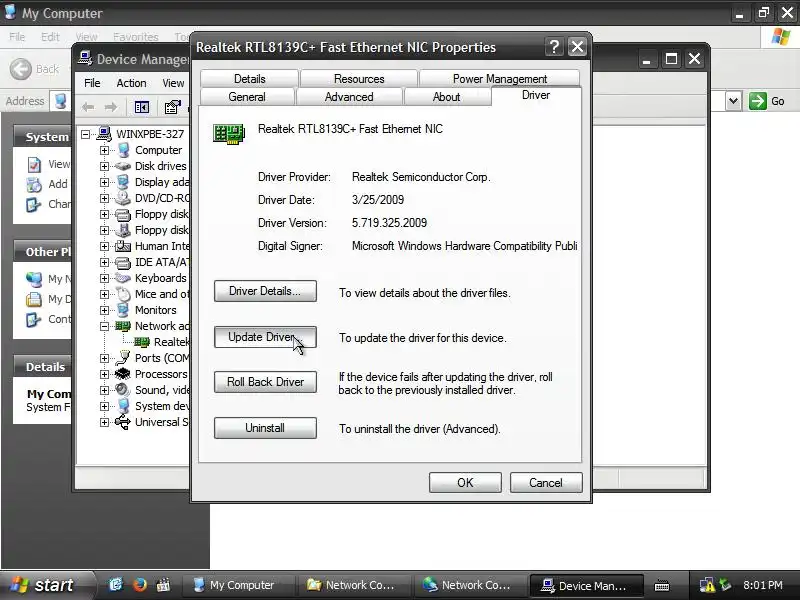
Task: Switch to Device Manager taskbar button
Action: click(585, 585)
